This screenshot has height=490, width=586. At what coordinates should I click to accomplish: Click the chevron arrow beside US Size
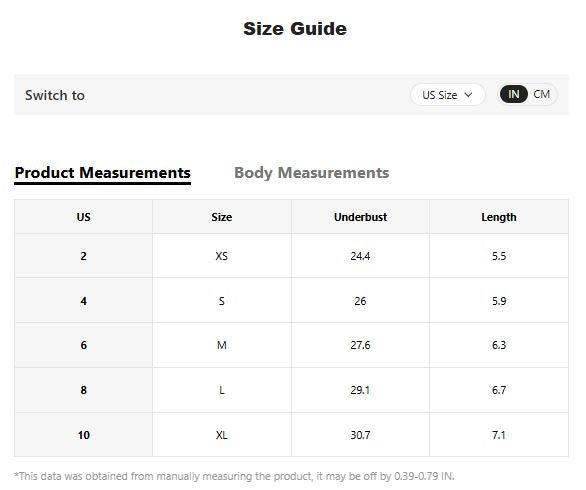[x=468, y=95]
